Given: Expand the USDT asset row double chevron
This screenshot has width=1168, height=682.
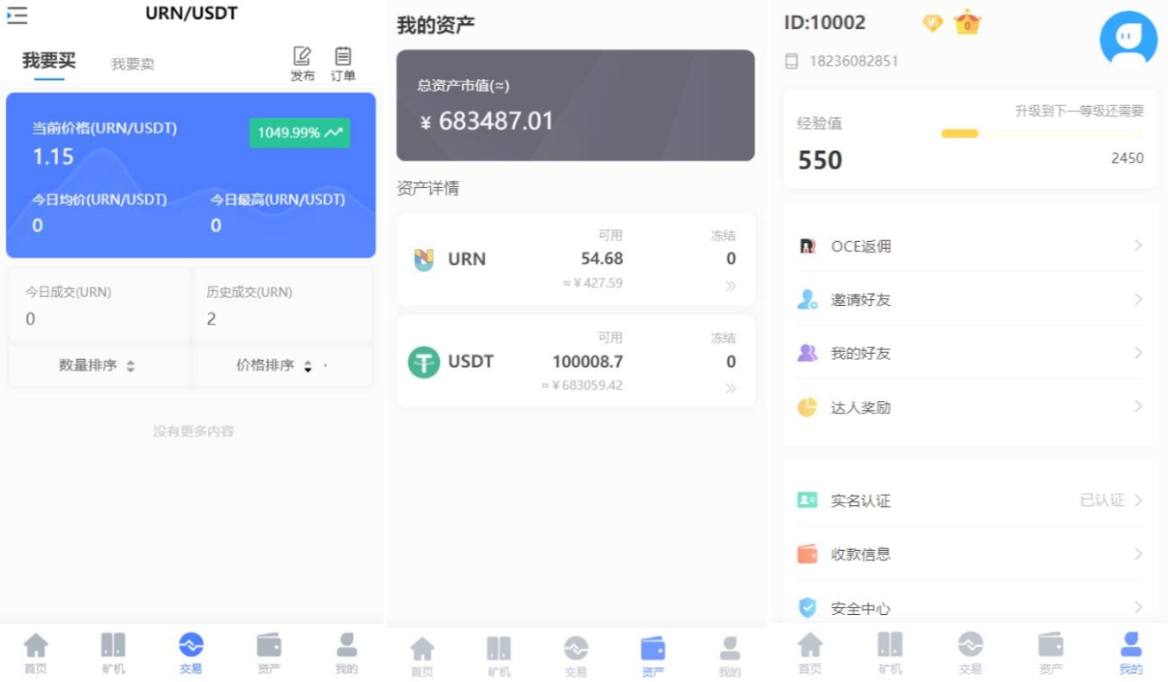Looking at the screenshot, I should (731, 388).
